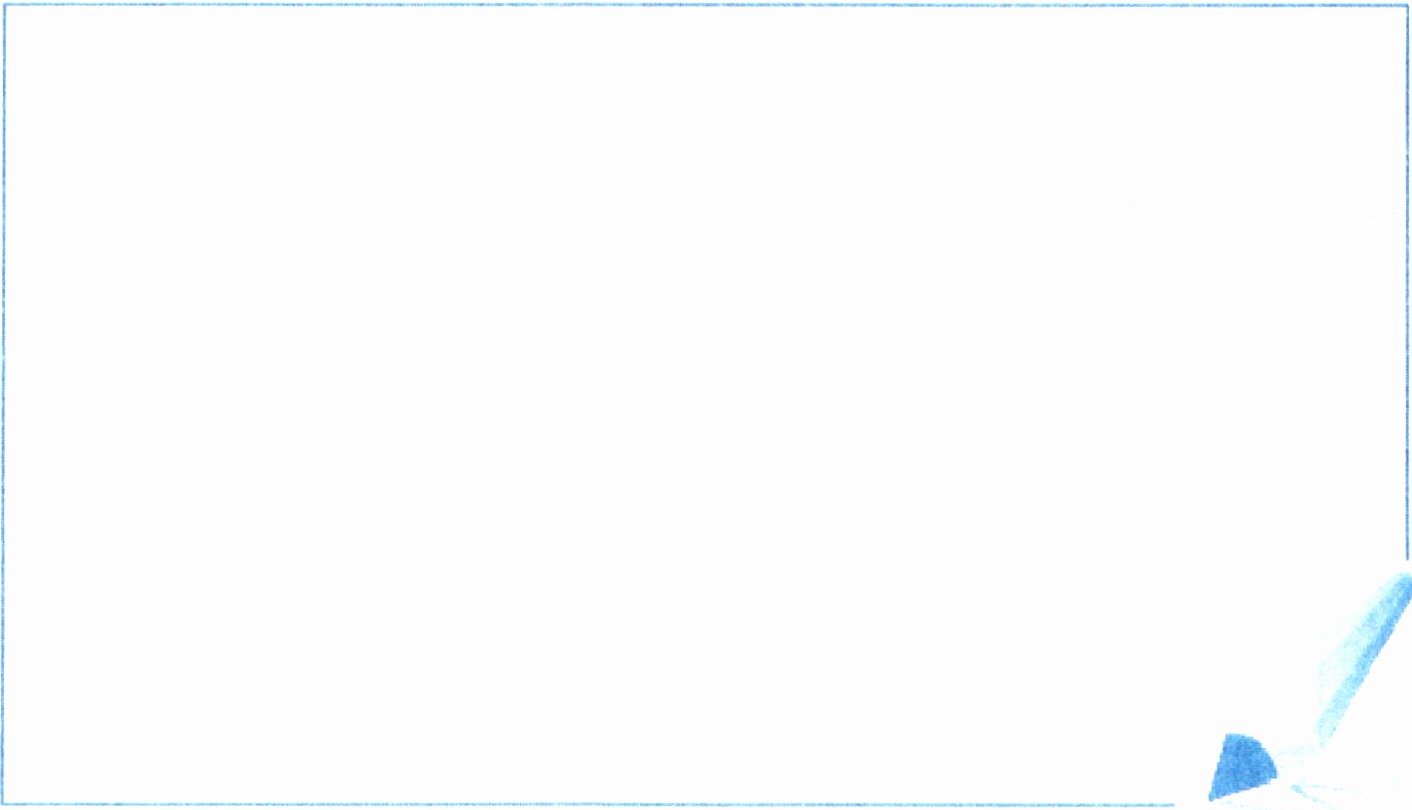Click the frame's top-right corner
The height and width of the screenshot is (810, 1412).
(1406, 6)
